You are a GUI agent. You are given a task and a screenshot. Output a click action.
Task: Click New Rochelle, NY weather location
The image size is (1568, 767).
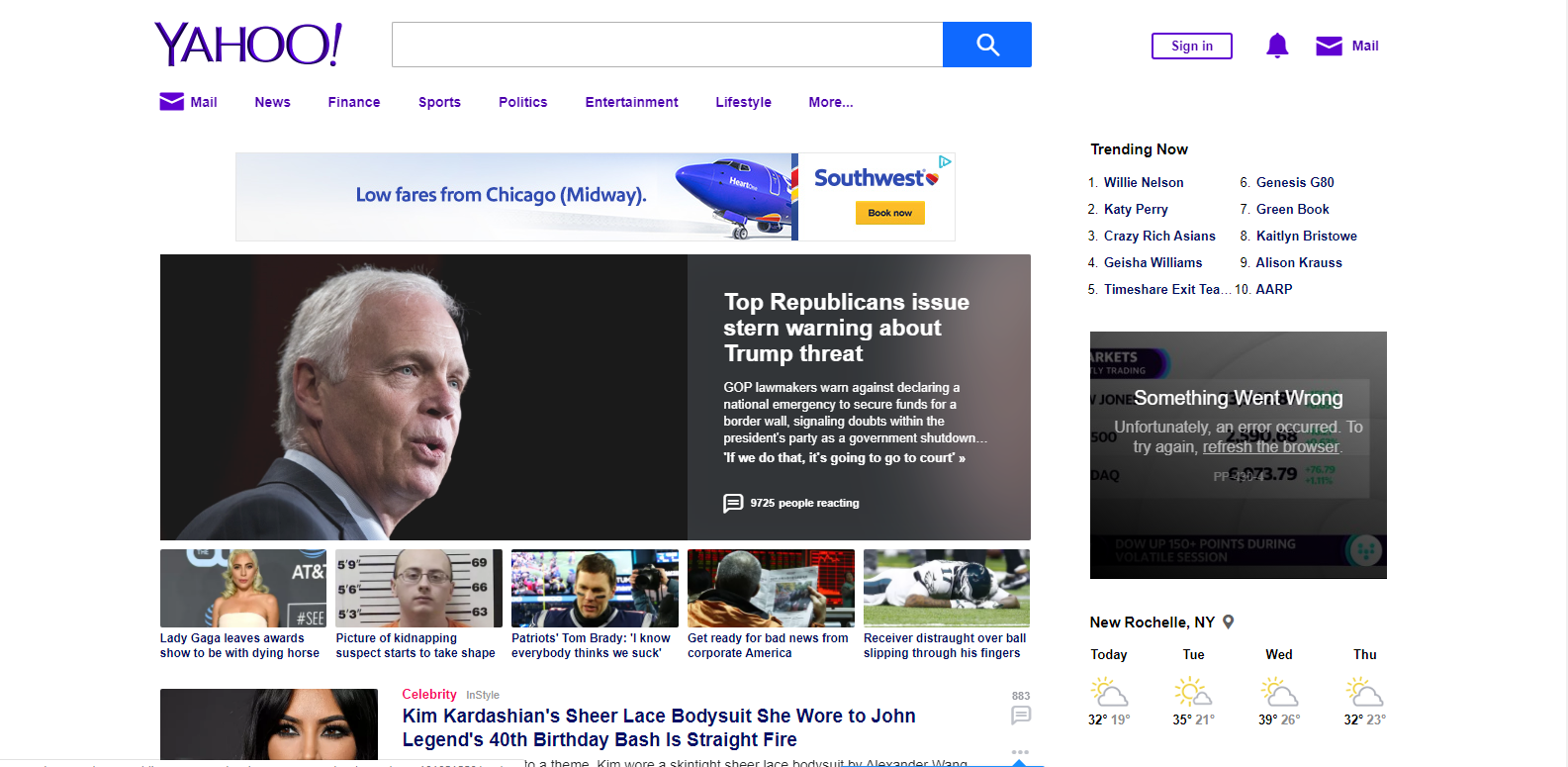coord(1153,622)
